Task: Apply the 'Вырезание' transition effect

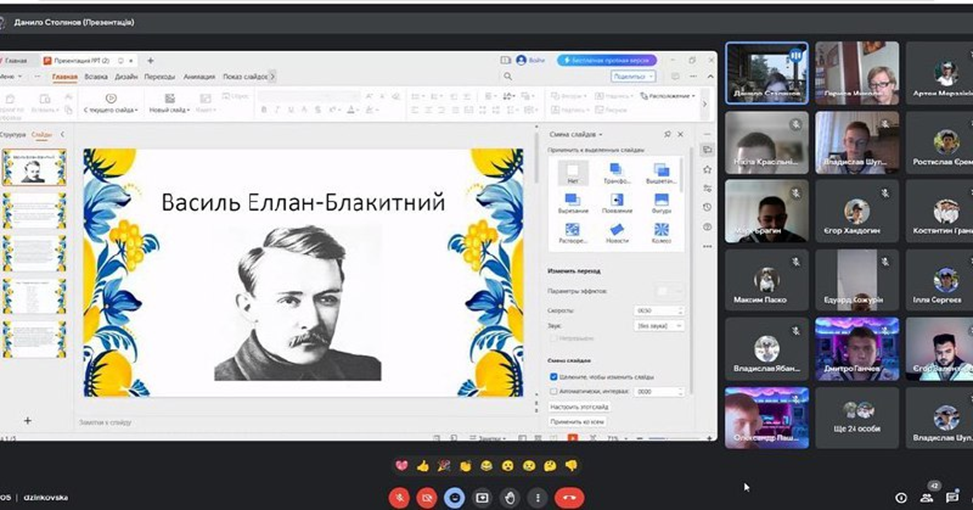Action: pyautogui.click(x=573, y=203)
